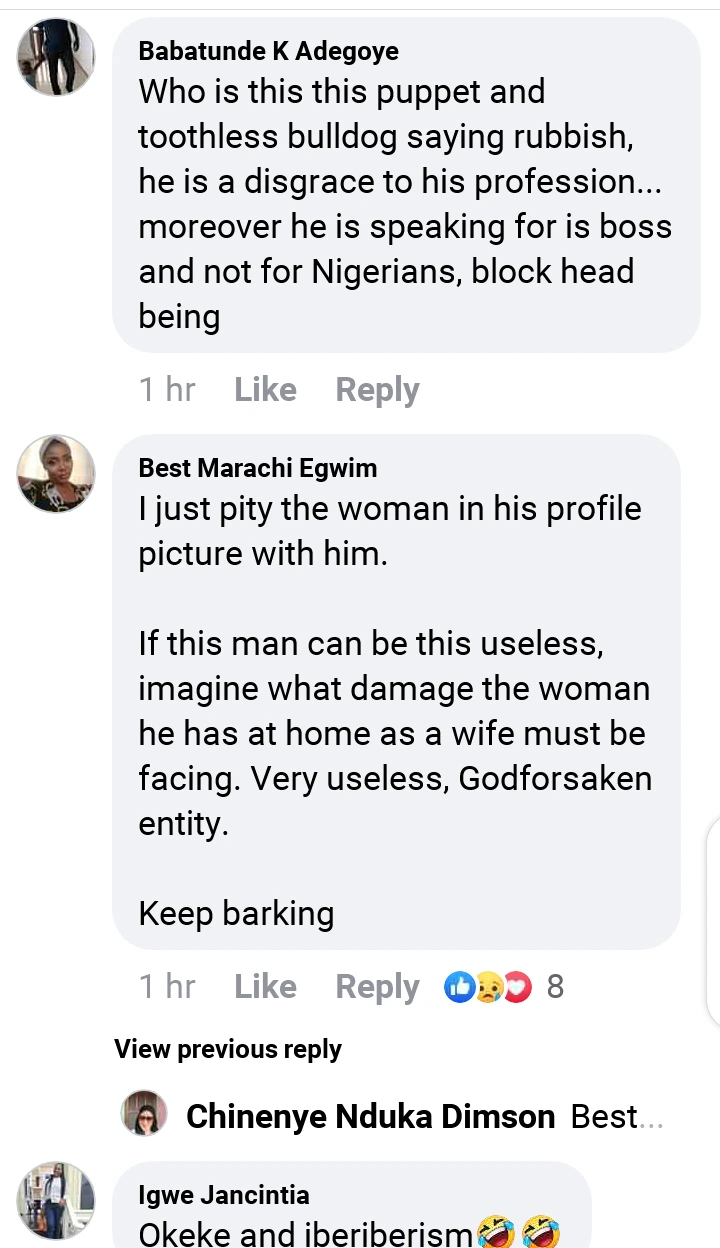Viewport: 720px width, 1248px height.
Task: Tap Chinenye Nduka Dimson's small avatar
Action: pos(144,1114)
